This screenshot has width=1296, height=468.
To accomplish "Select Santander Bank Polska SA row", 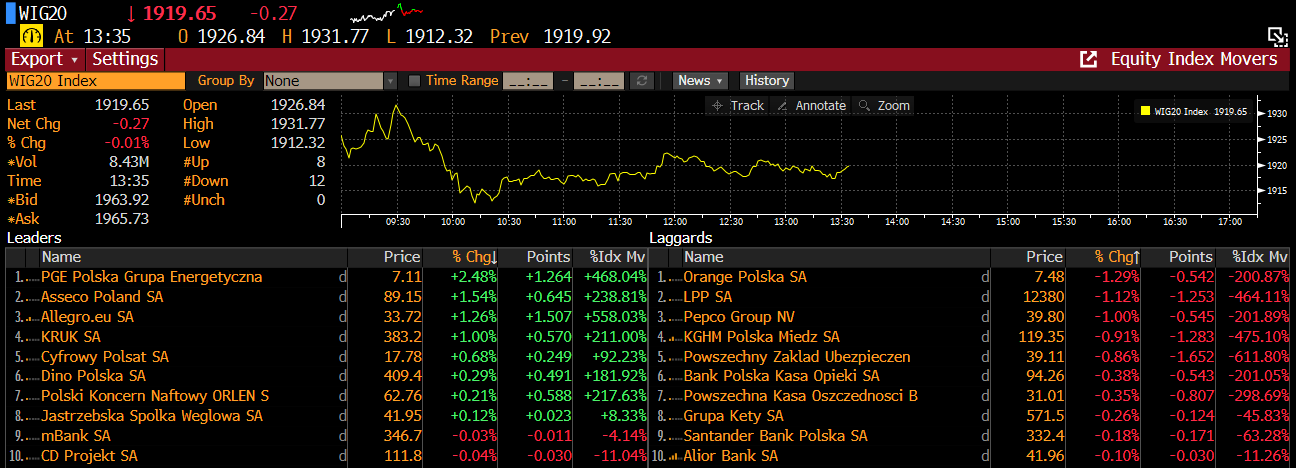I will pos(970,436).
